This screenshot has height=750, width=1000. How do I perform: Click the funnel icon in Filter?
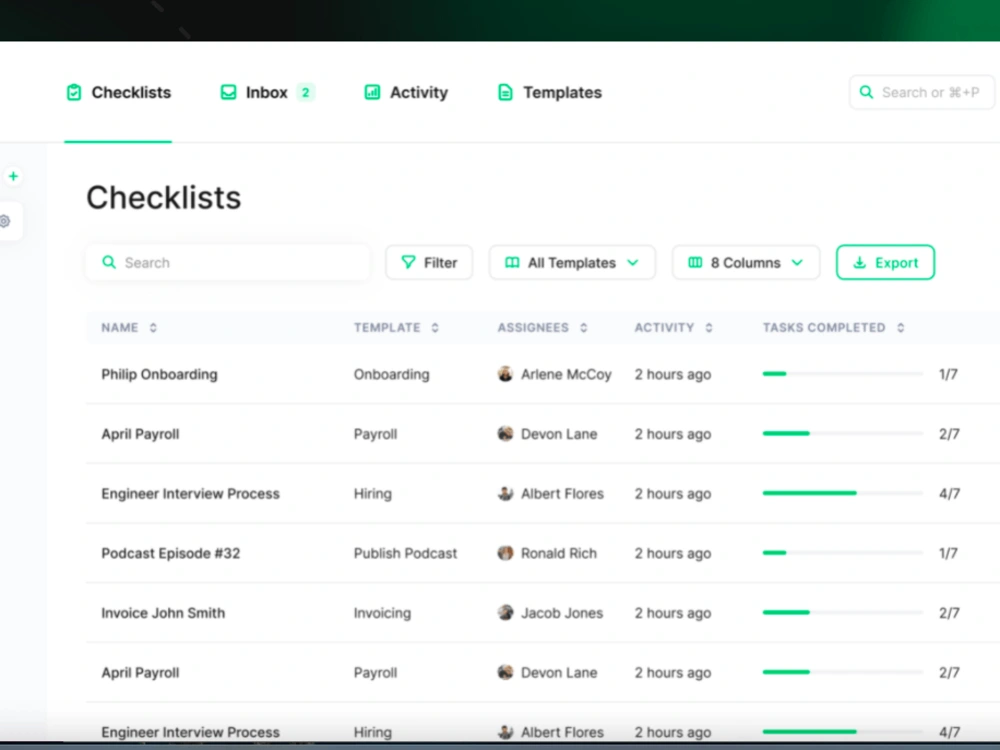tap(408, 262)
